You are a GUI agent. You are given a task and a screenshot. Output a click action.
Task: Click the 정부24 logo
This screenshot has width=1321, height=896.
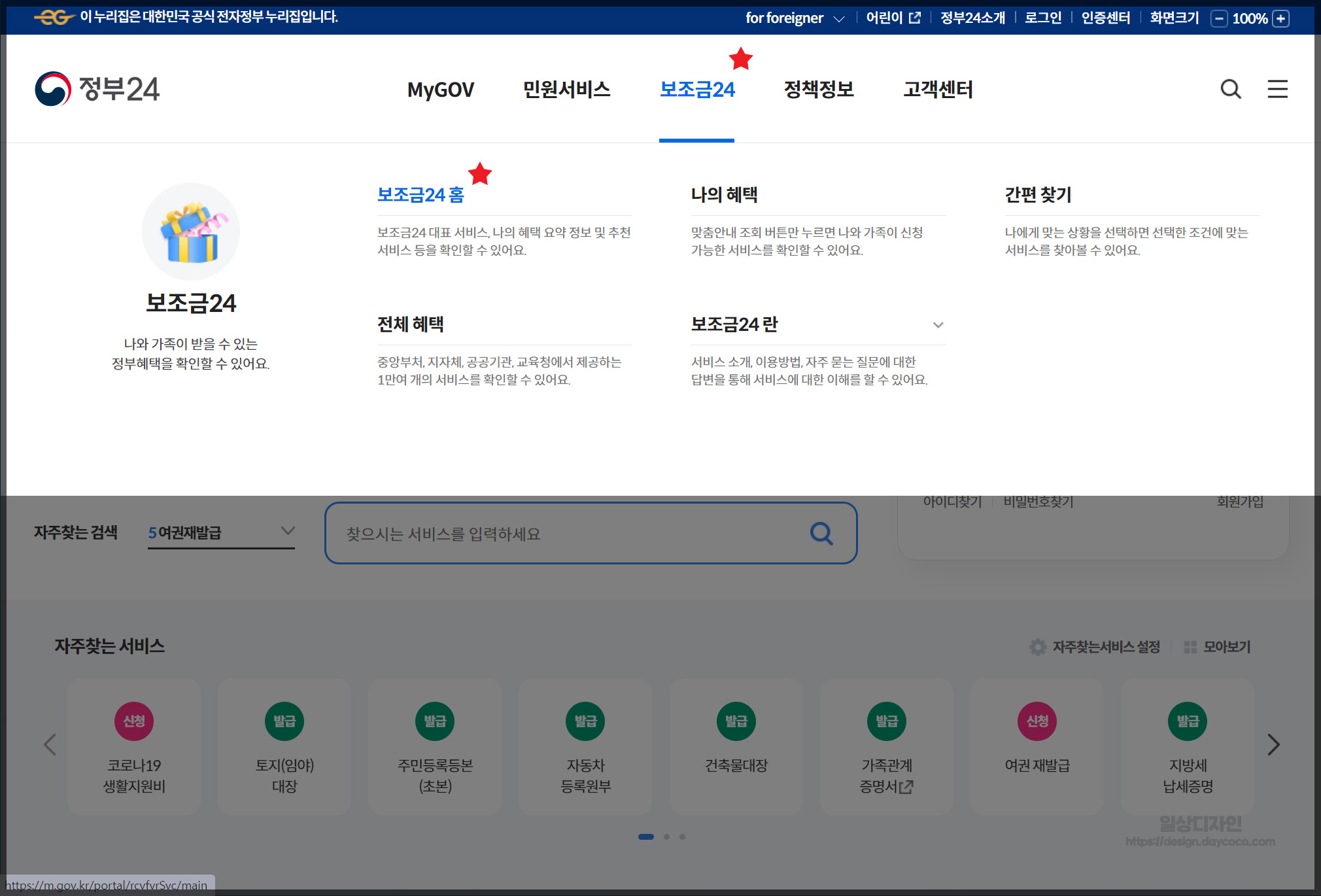coord(97,89)
